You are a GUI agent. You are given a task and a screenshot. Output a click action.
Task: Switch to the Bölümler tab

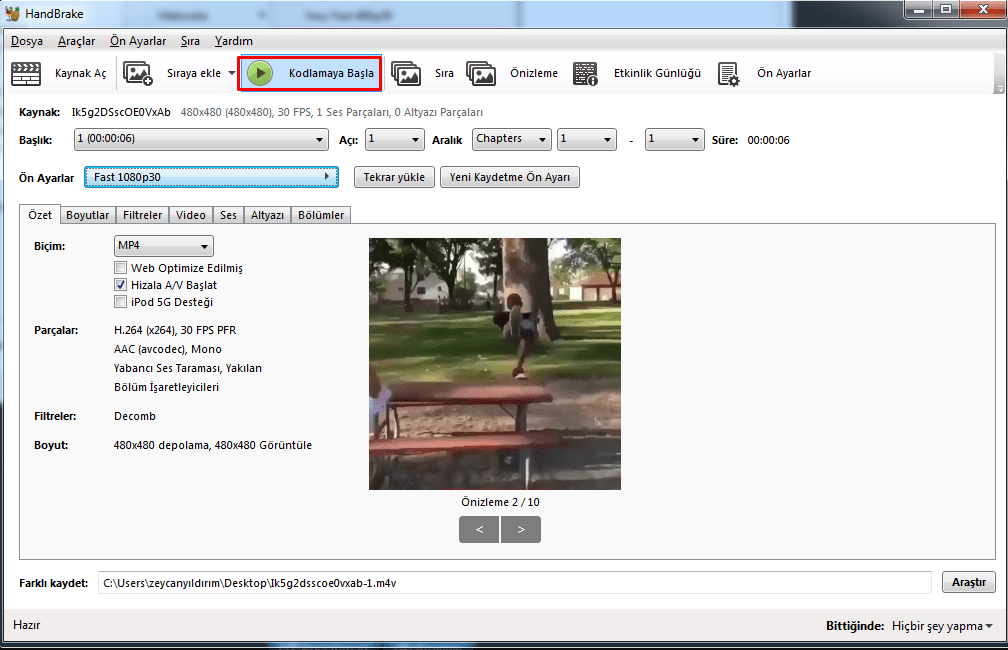(x=321, y=215)
